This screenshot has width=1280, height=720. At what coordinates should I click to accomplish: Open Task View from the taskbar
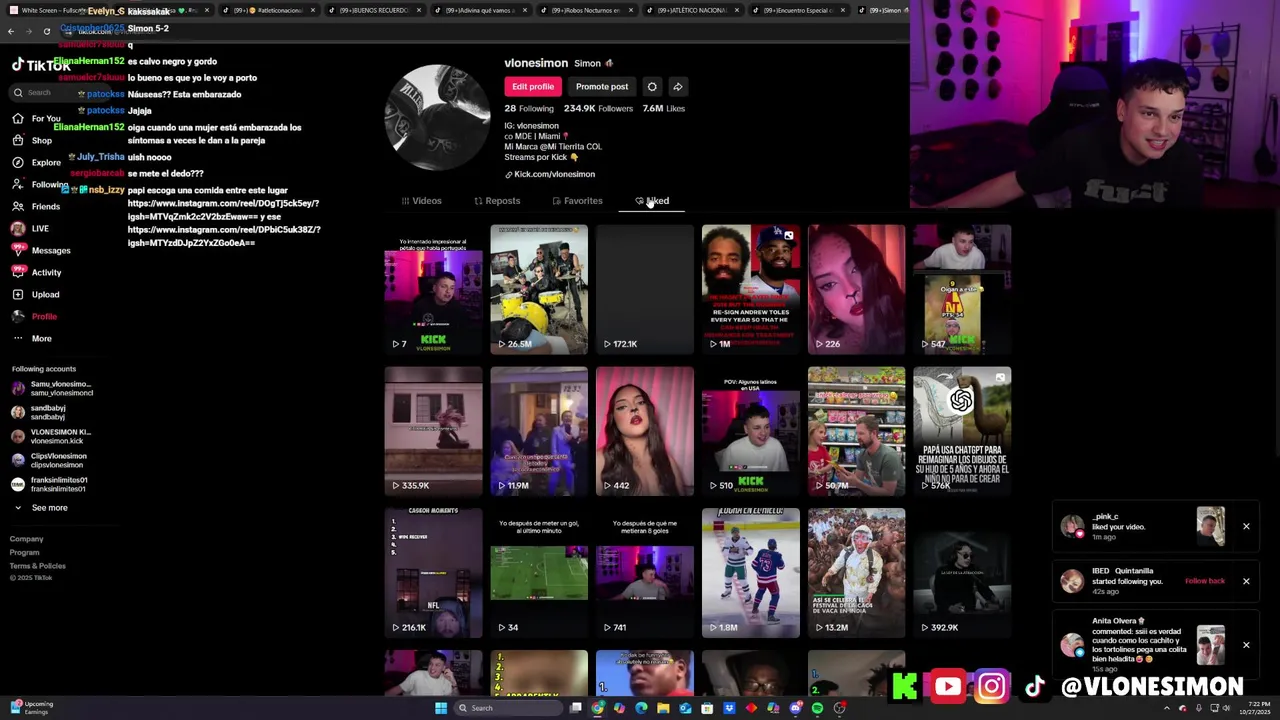point(575,708)
